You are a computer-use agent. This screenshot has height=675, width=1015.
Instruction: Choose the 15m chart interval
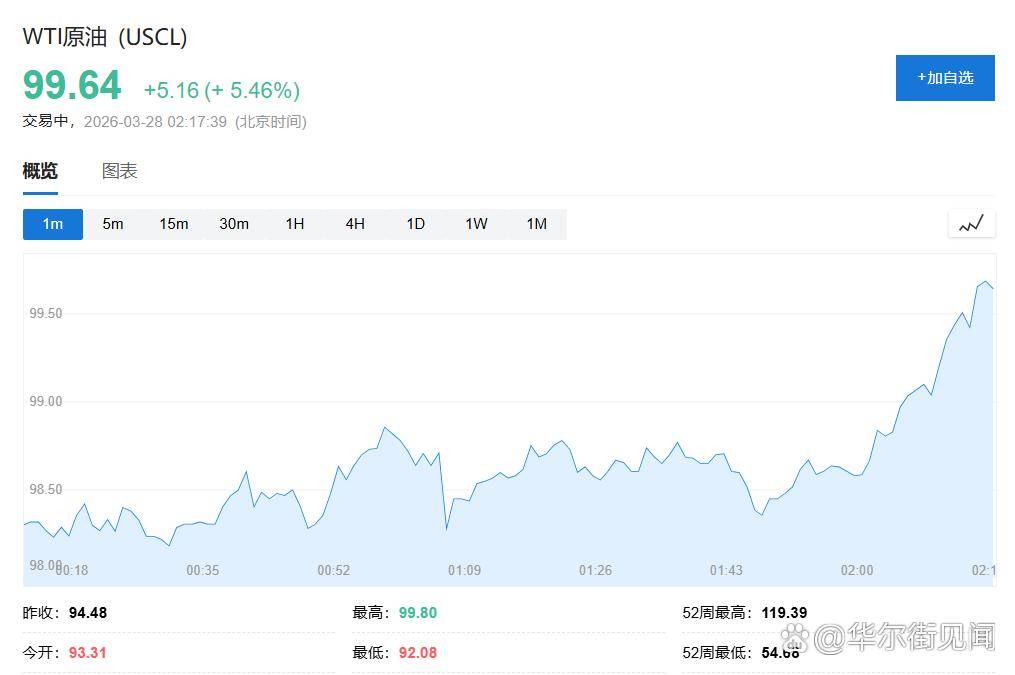click(174, 224)
